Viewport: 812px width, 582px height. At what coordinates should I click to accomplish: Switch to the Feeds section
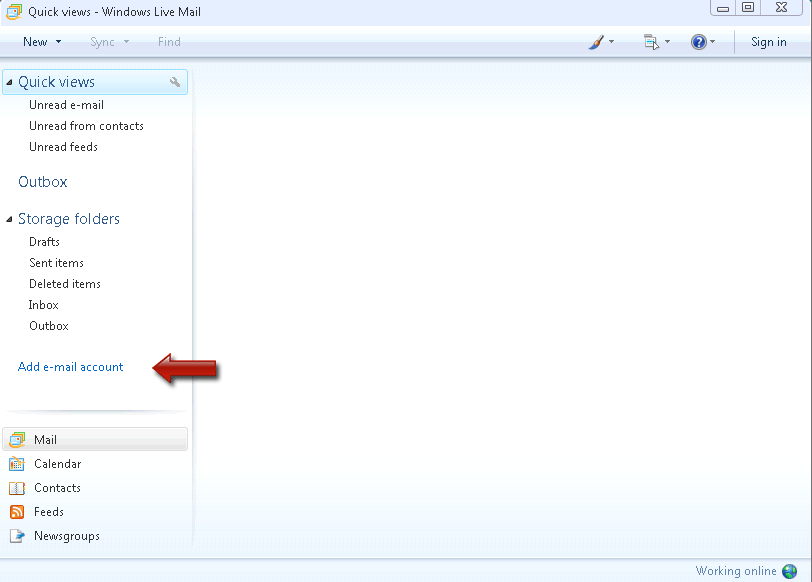pyautogui.click(x=49, y=512)
